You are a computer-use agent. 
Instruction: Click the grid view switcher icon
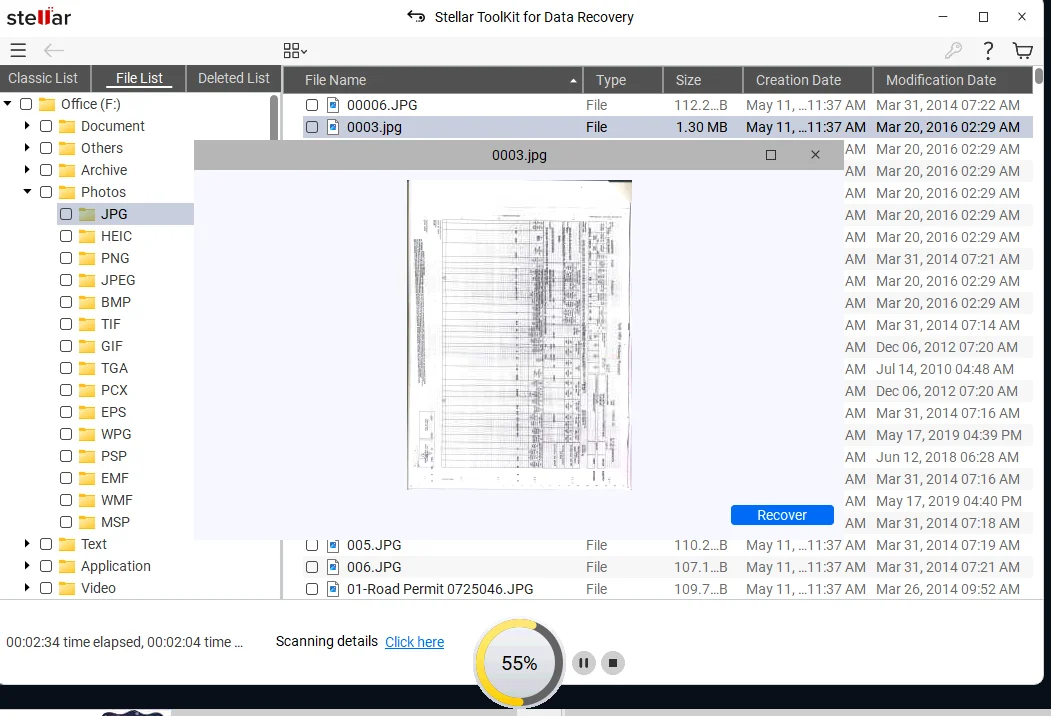[293, 50]
